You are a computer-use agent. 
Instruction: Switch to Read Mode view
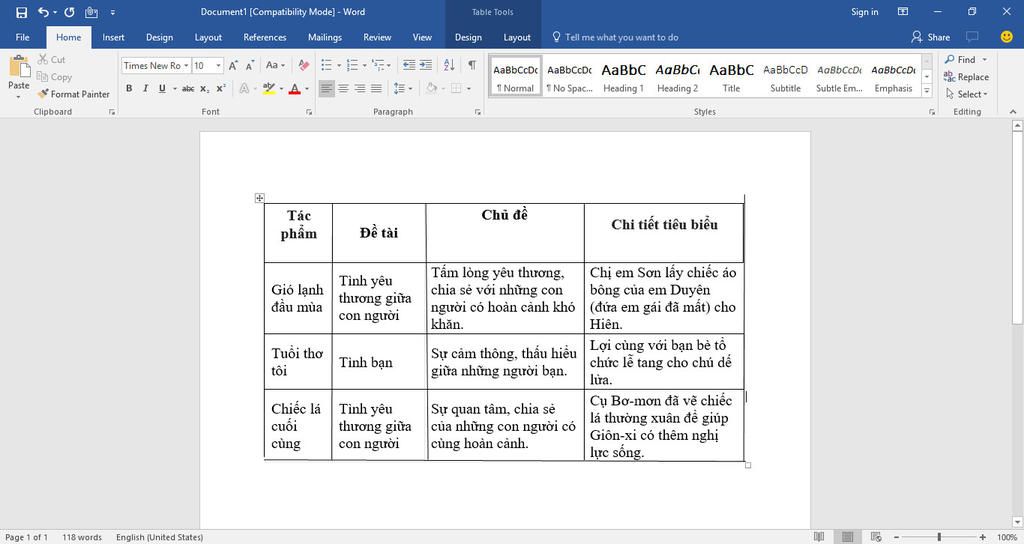click(819, 537)
